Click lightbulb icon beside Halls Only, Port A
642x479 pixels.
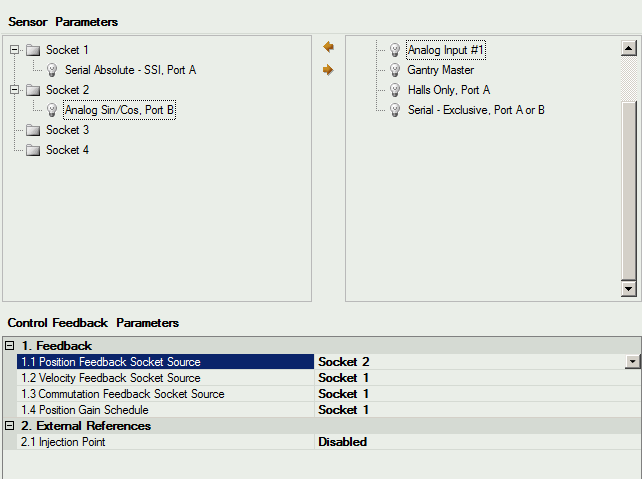395,90
